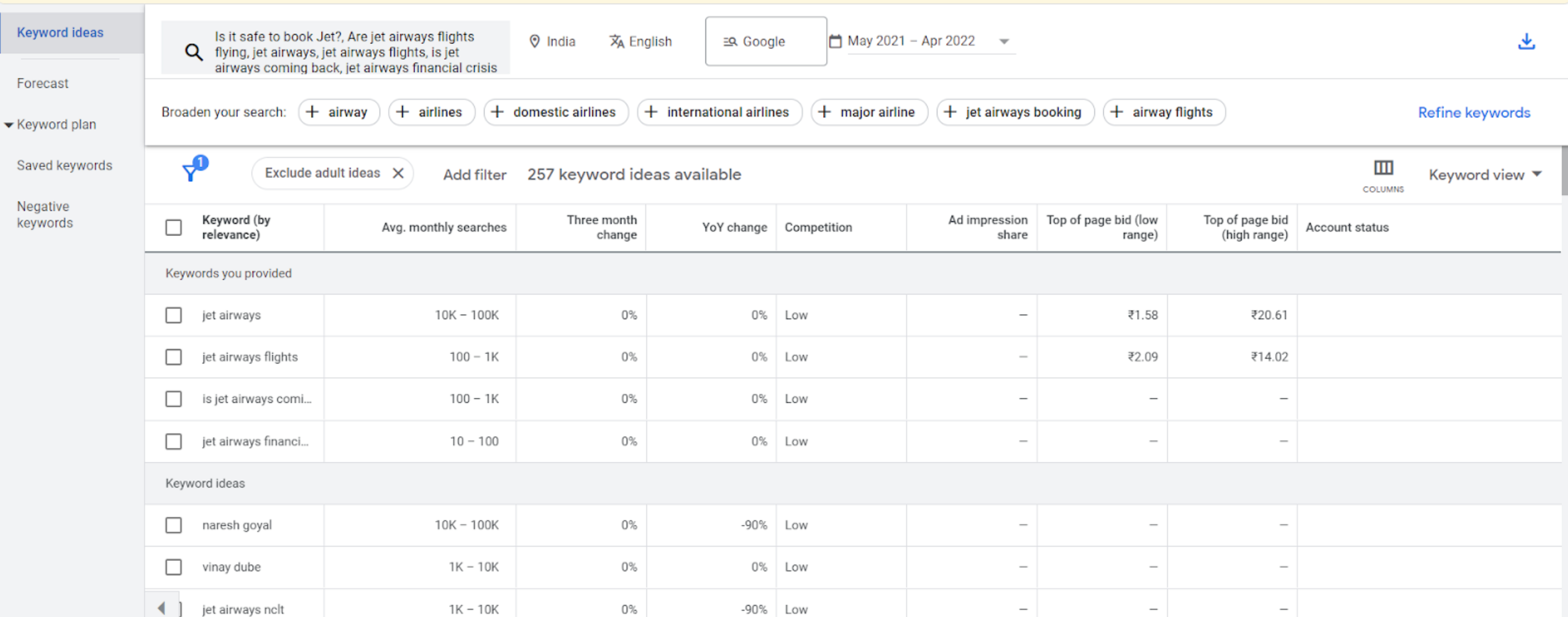Click the India location pin icon
The image size is (1568, 617).
click(534, 41)
